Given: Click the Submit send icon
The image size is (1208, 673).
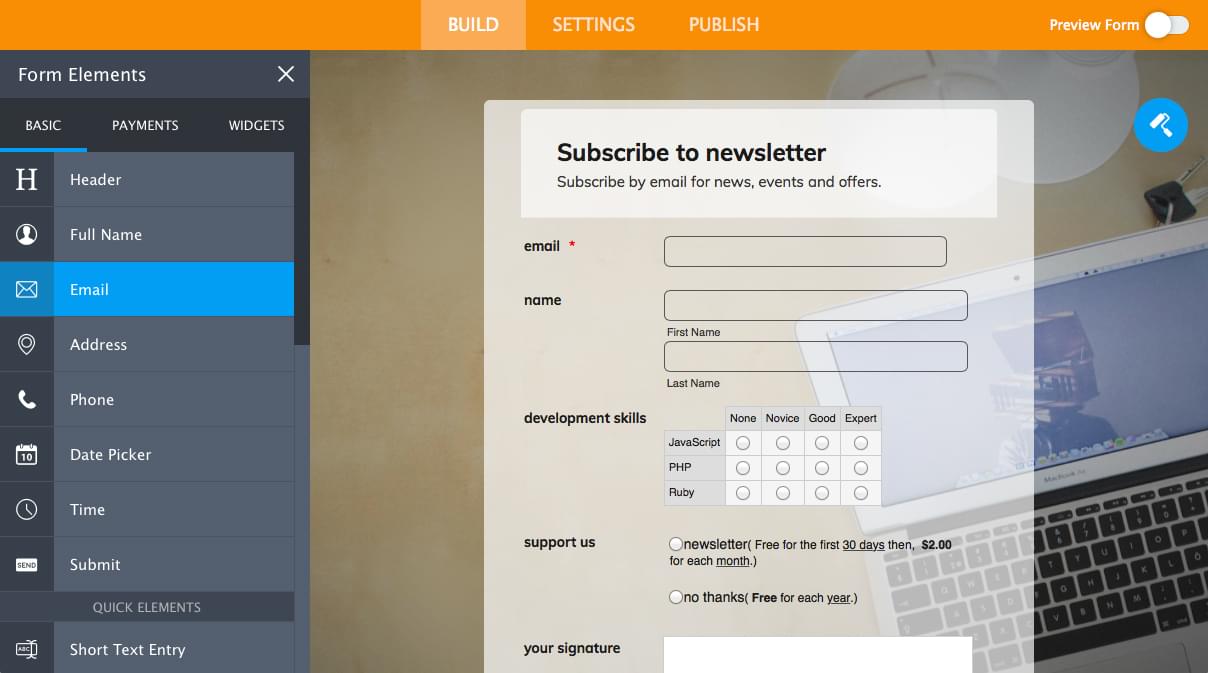Looking at the screenshot, I should tap(27, 564).
